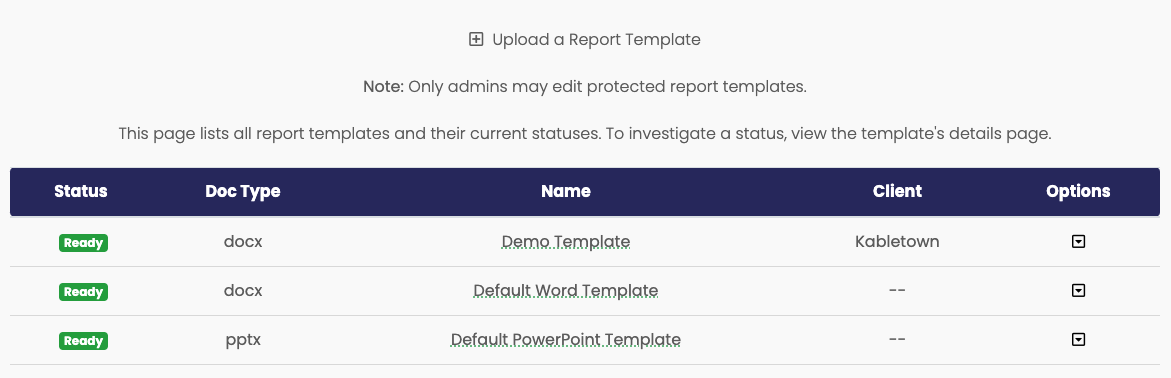This screenshot has height=378, width=1171.
Task: Click docx cell in Demo Template row
Action: (243, 241)
